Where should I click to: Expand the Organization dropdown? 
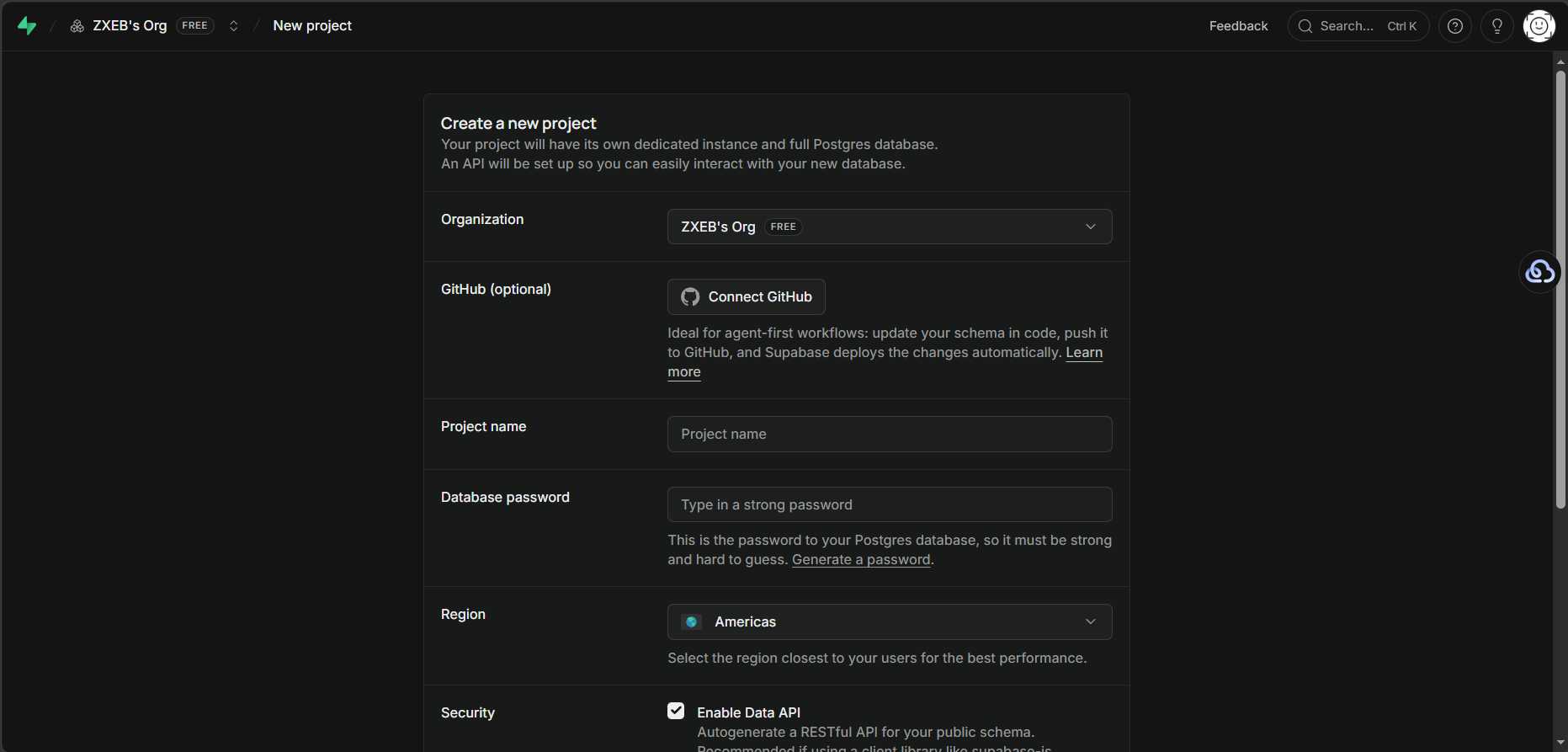pos(890,227)
